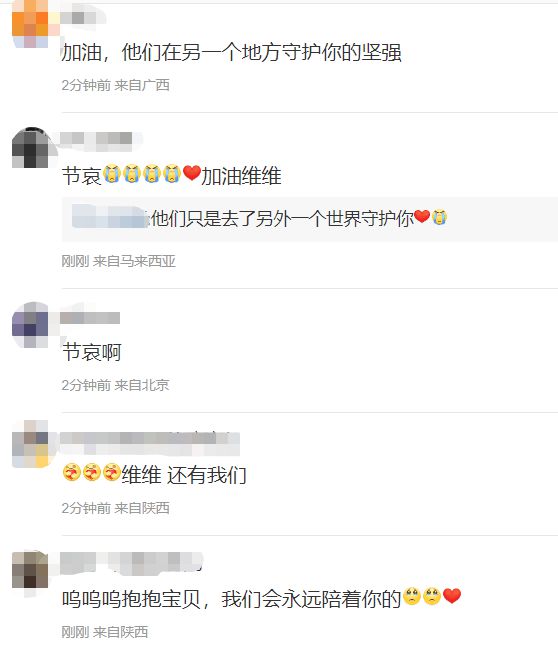
Task: Click the comment text 加油，他们在另一个地方守护你的坚强
Action: (231, 53)
